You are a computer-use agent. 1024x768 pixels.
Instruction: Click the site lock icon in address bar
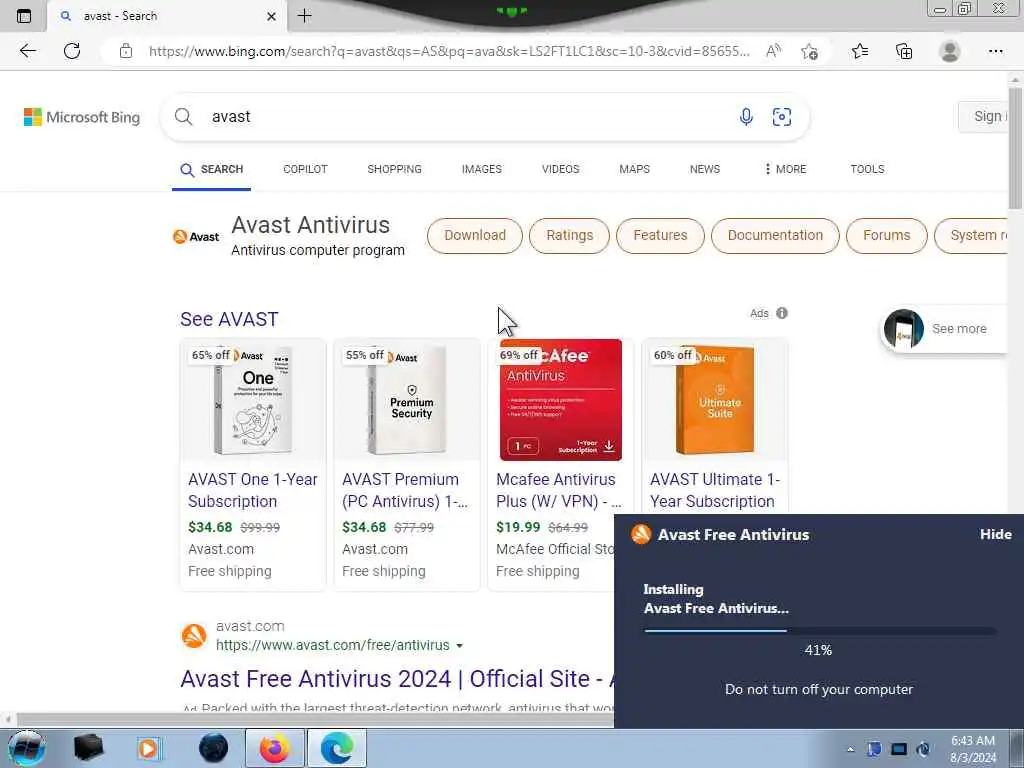tap(126, 51)
